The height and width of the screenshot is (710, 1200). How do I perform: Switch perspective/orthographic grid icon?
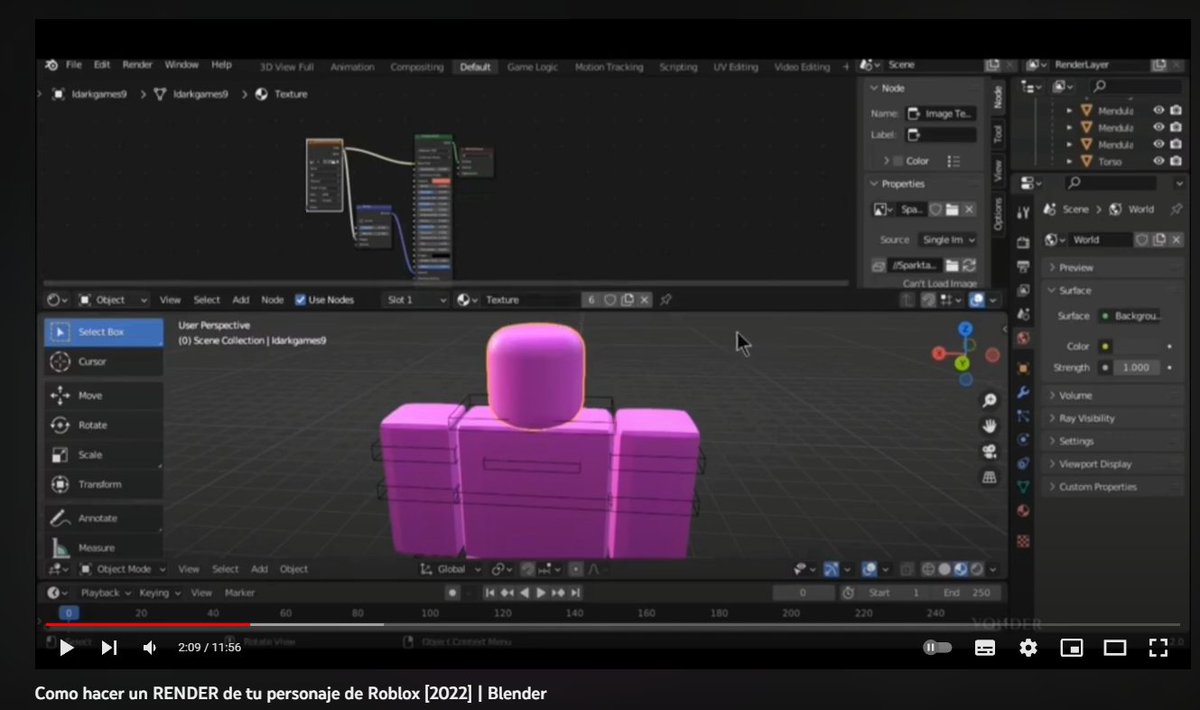989,478
